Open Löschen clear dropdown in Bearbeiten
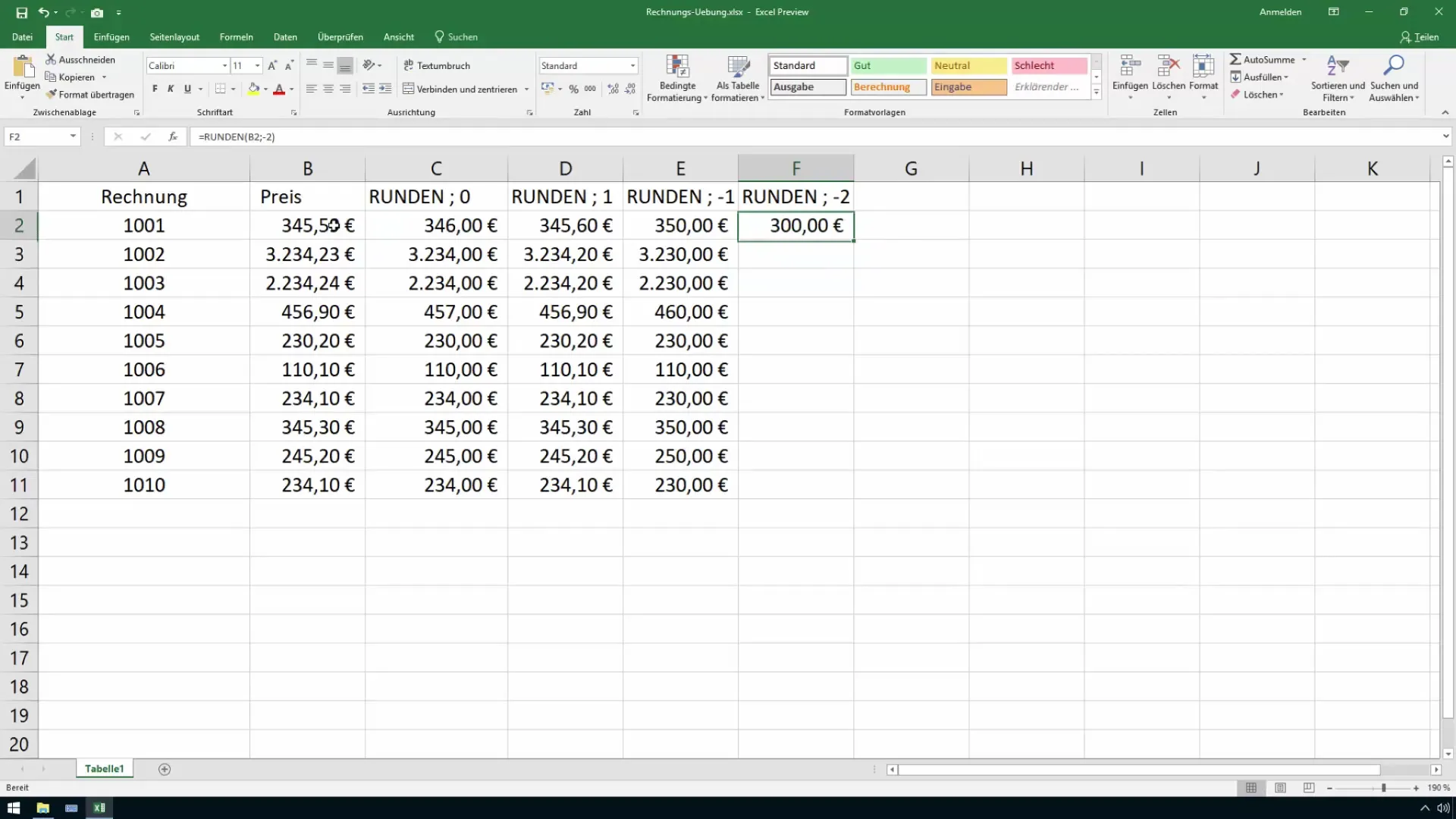The image size is (1456, 819). click(1257, 95)
